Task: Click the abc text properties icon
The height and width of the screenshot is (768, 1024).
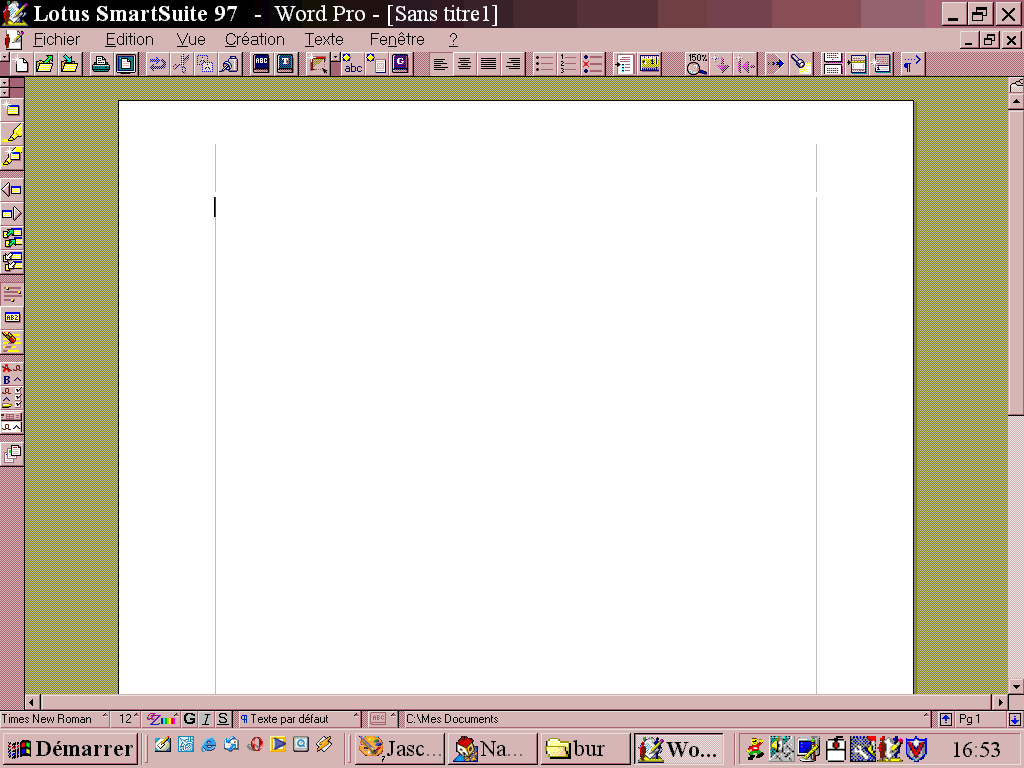Action: (353, 64)
